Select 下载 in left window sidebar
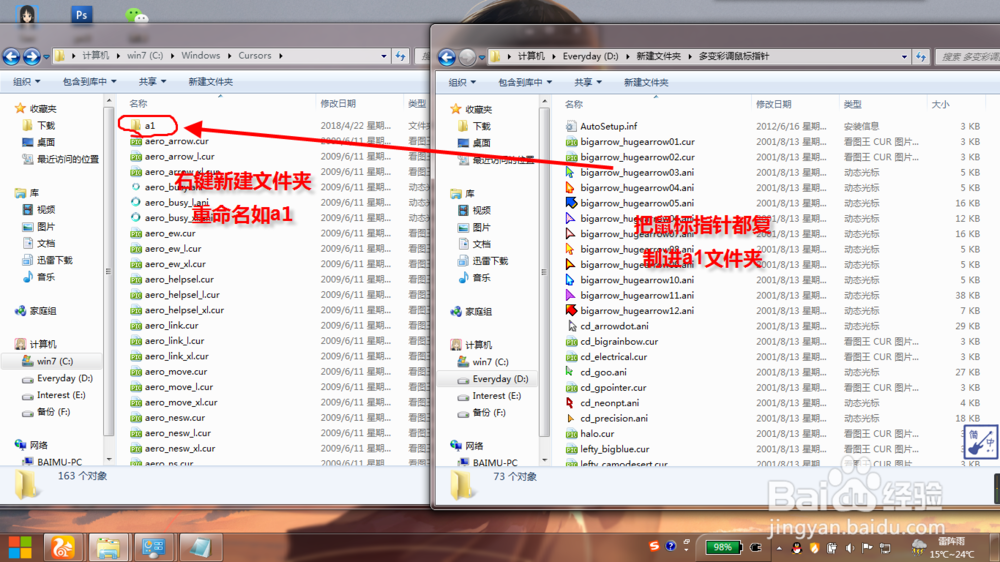Screen dimensions: 1000x562 click(46, 126)
